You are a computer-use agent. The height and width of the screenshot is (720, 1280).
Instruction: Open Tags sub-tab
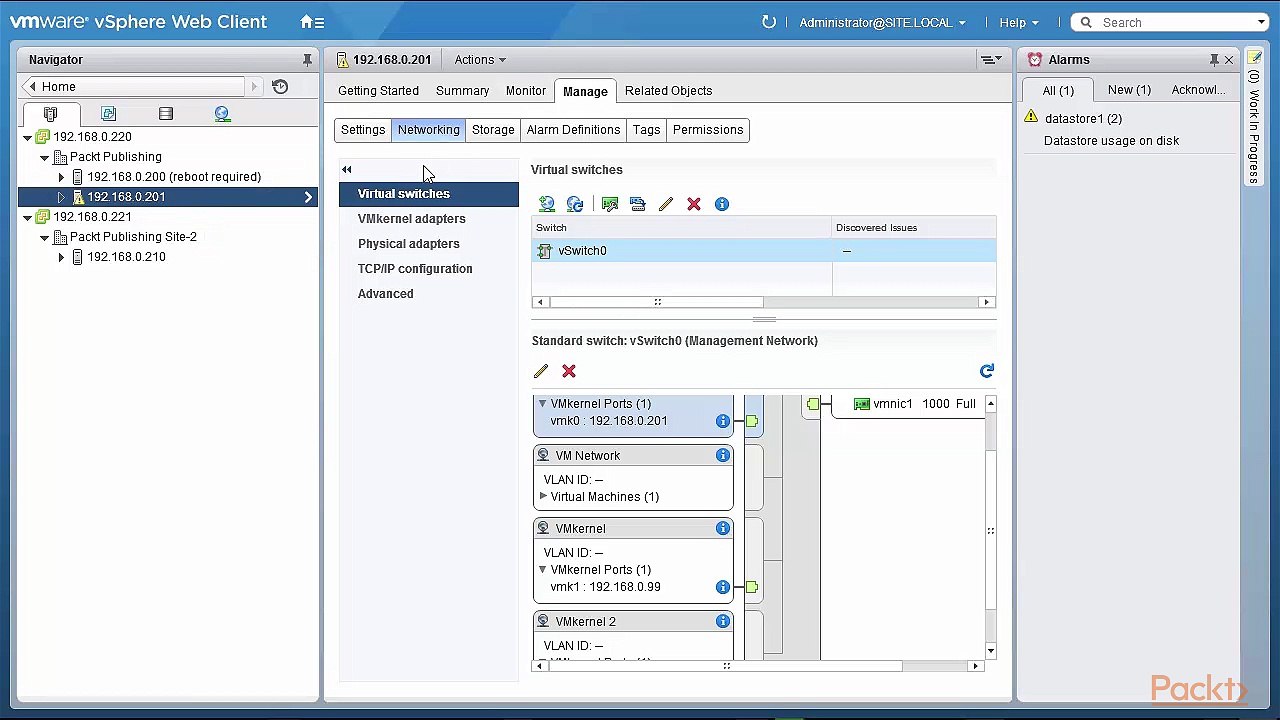coord(646,130)
